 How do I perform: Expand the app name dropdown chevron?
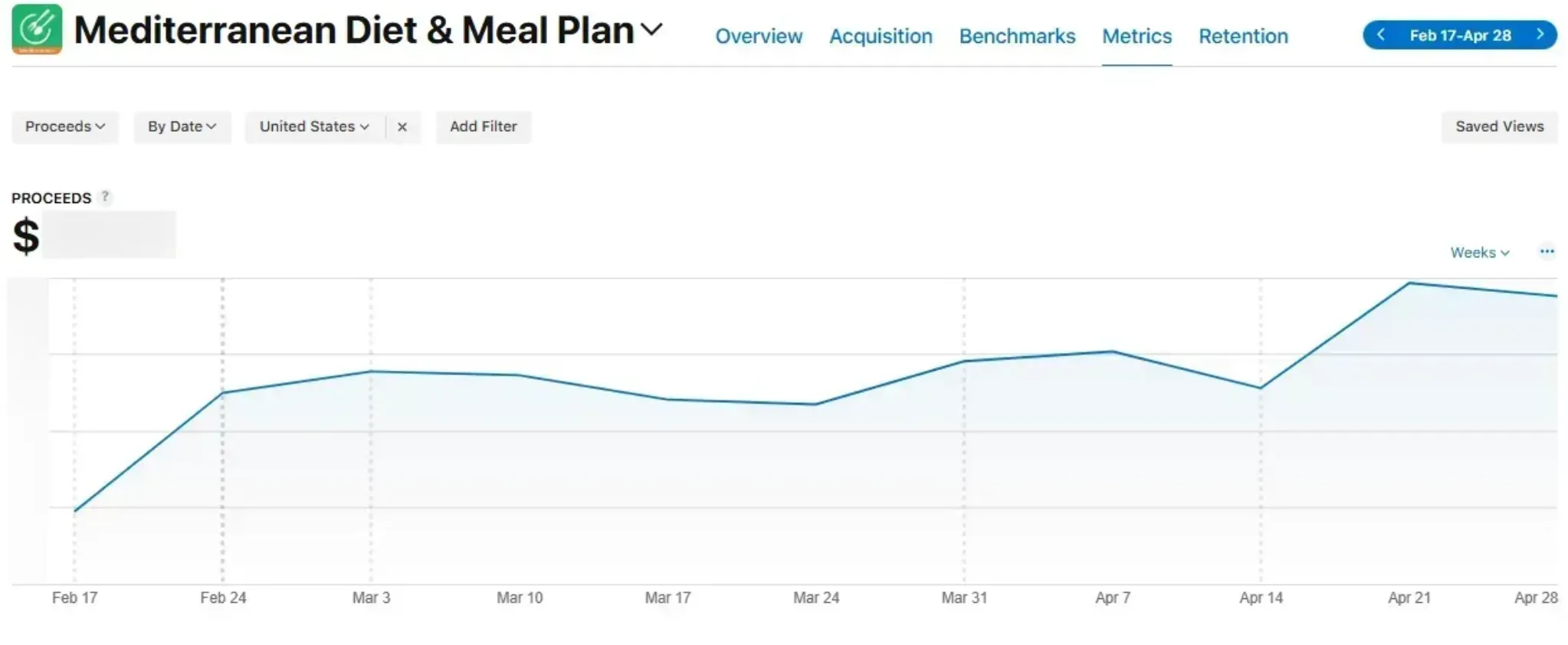coord(651,30)
